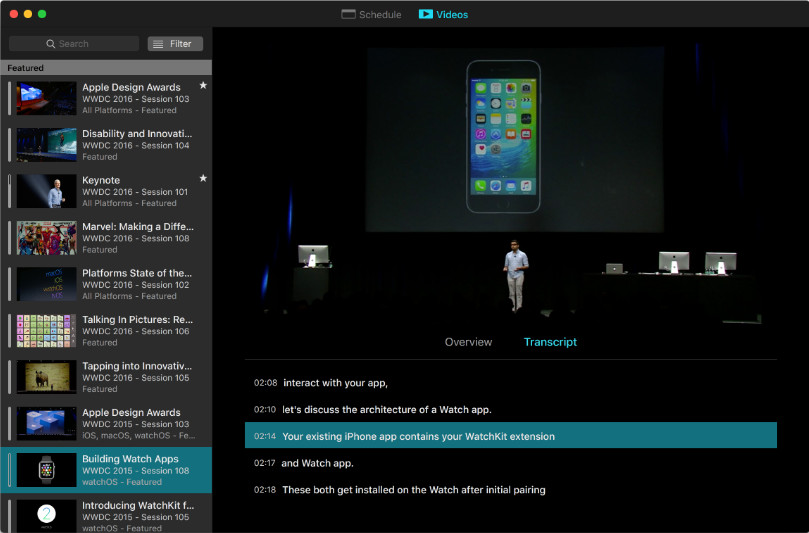809x533 pixels.
Task: Open Talking In Pictures session thumbnail
Action: (46, 330)
